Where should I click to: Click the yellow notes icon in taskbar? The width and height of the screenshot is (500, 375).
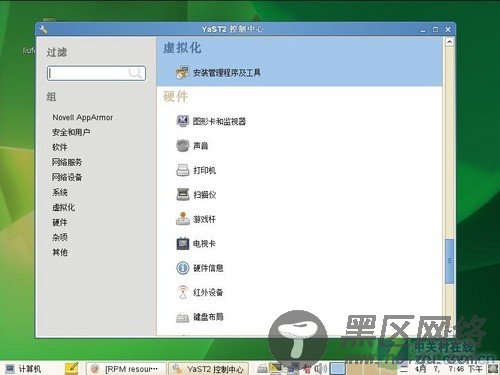[x=72, y=369]
